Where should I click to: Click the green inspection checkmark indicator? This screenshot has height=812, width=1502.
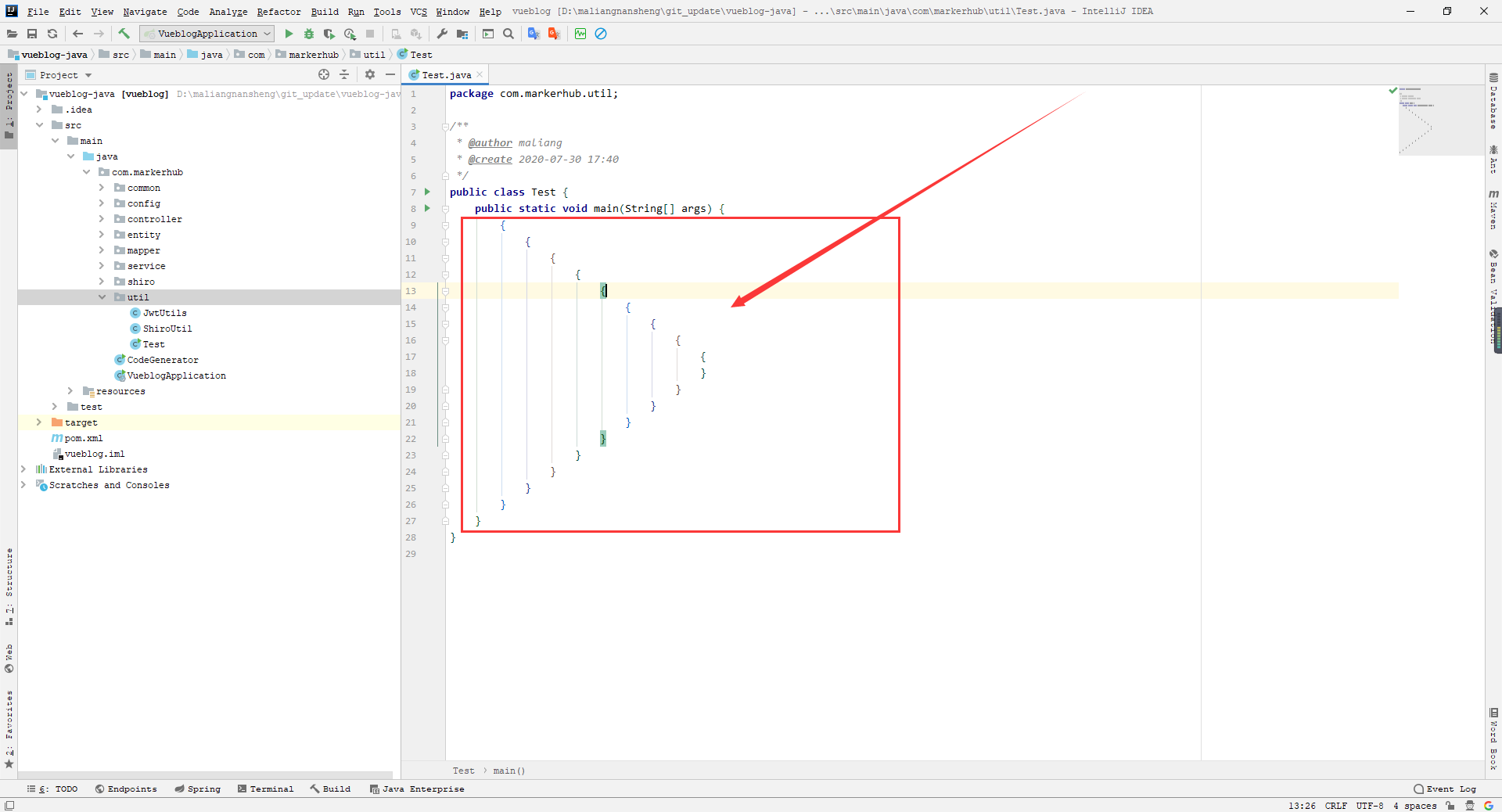tap(1392, 91)
